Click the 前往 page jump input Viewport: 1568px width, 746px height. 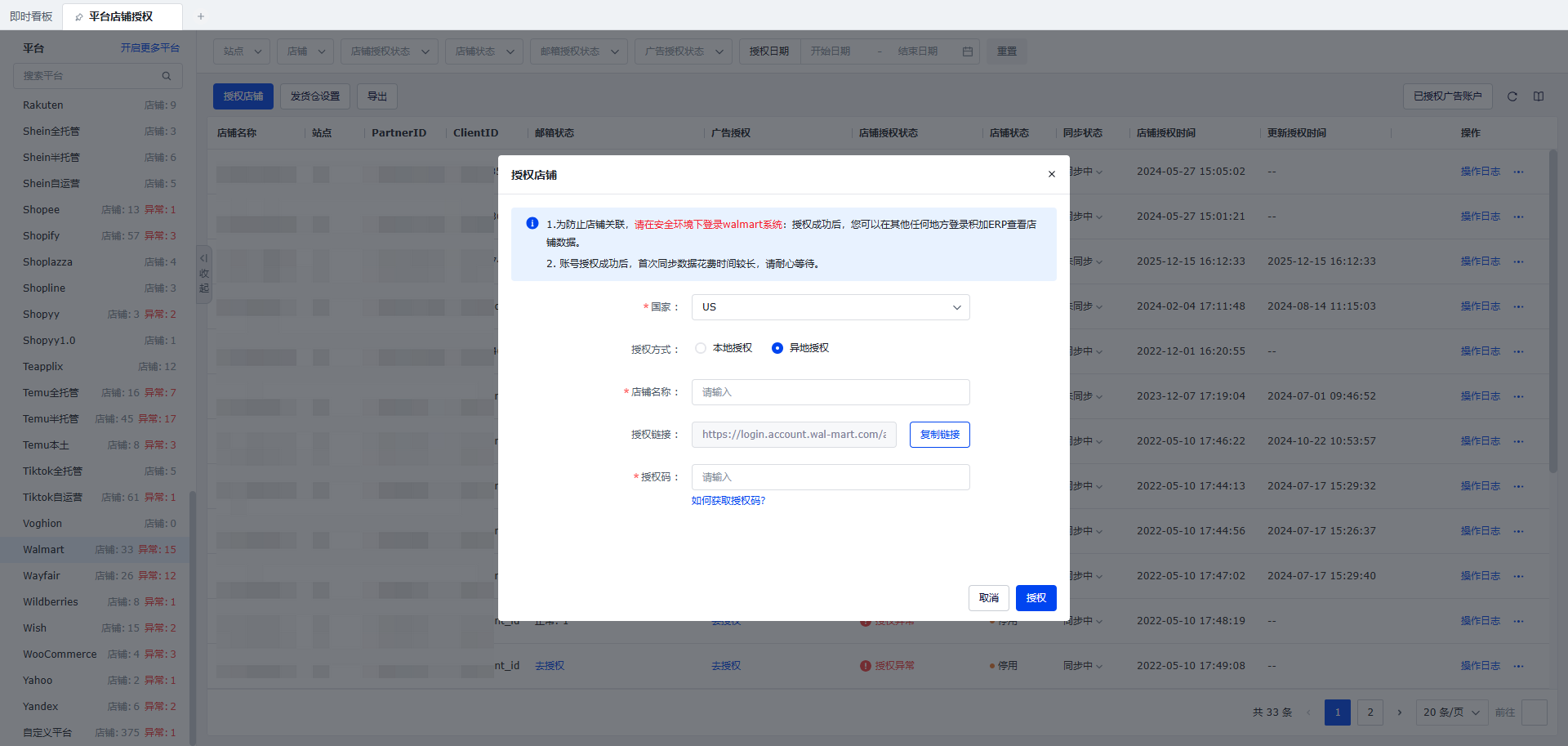(1535, 712)
